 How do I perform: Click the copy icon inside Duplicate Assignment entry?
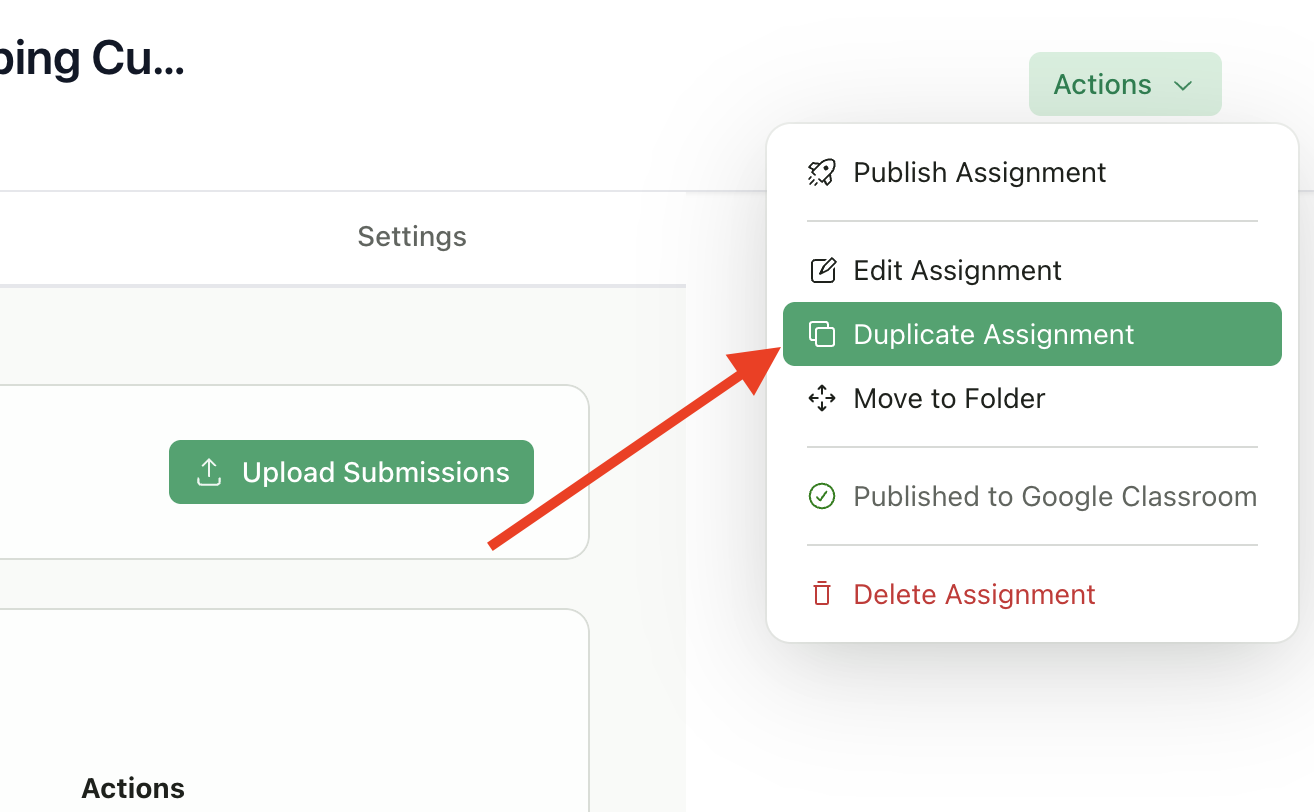click(x=823, y=334)
